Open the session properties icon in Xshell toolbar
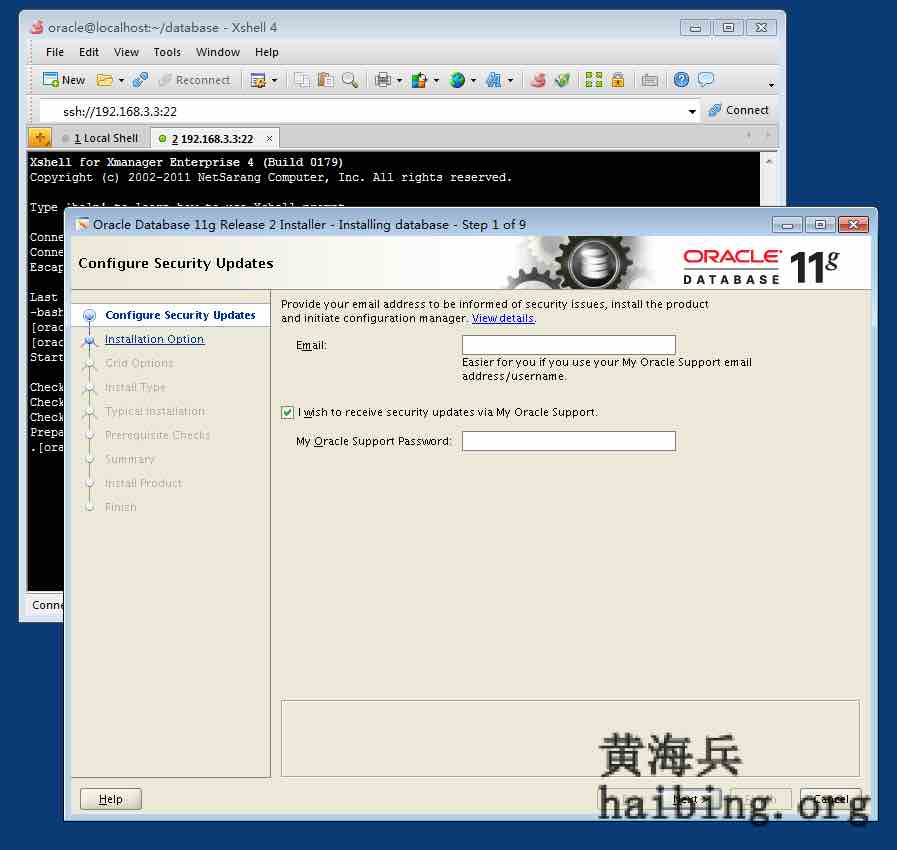The image size is (897, 850). point(258,80)
